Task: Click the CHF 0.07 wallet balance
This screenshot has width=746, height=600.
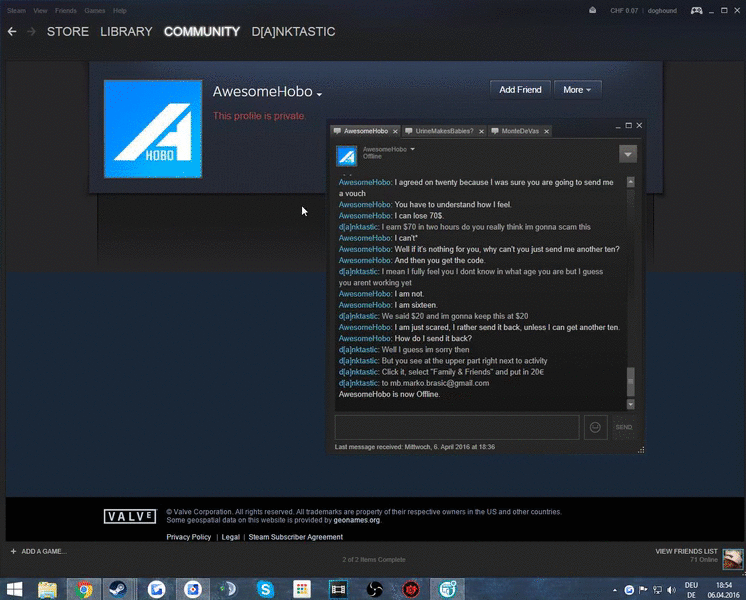Action: (624, 10)
